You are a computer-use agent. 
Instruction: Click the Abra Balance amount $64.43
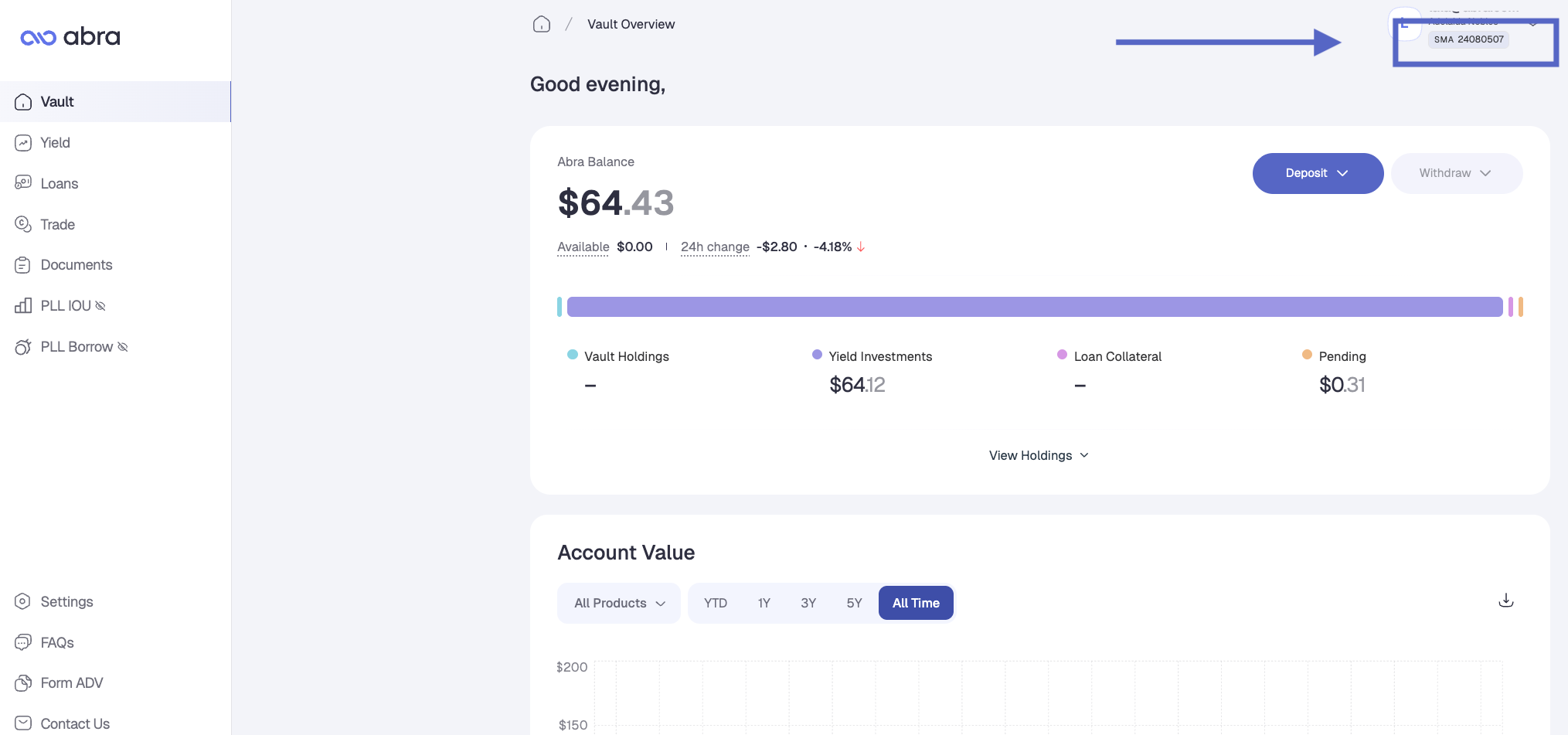(616, 203)
